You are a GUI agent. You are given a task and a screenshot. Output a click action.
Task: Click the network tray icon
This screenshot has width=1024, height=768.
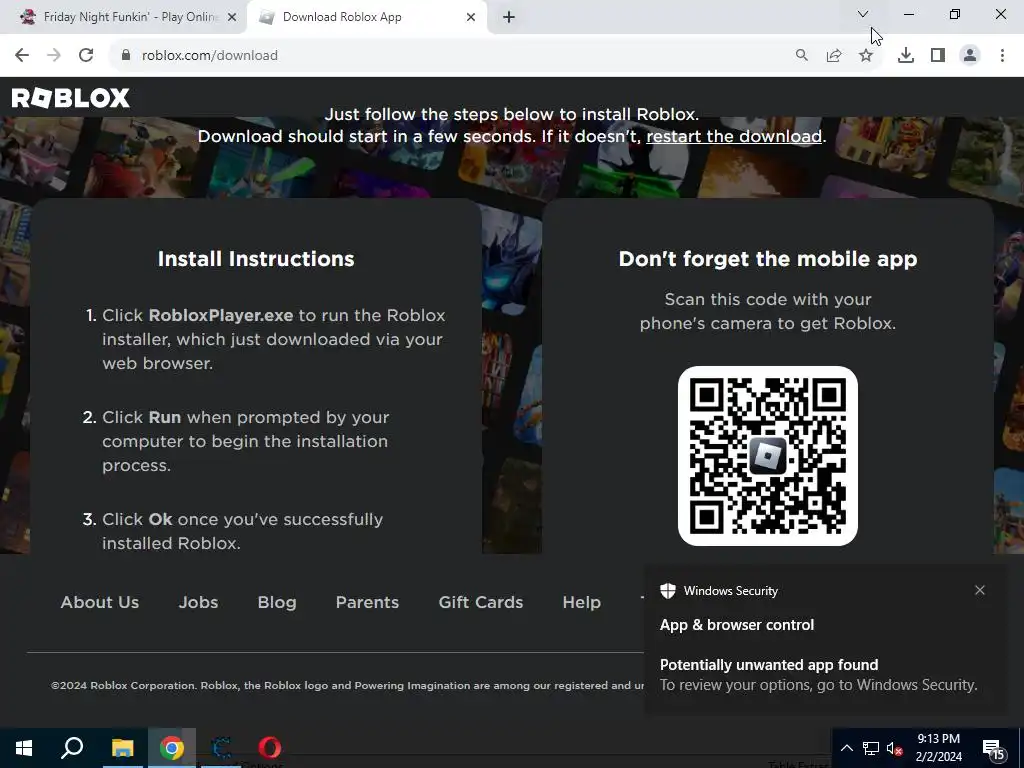(871, 748)
